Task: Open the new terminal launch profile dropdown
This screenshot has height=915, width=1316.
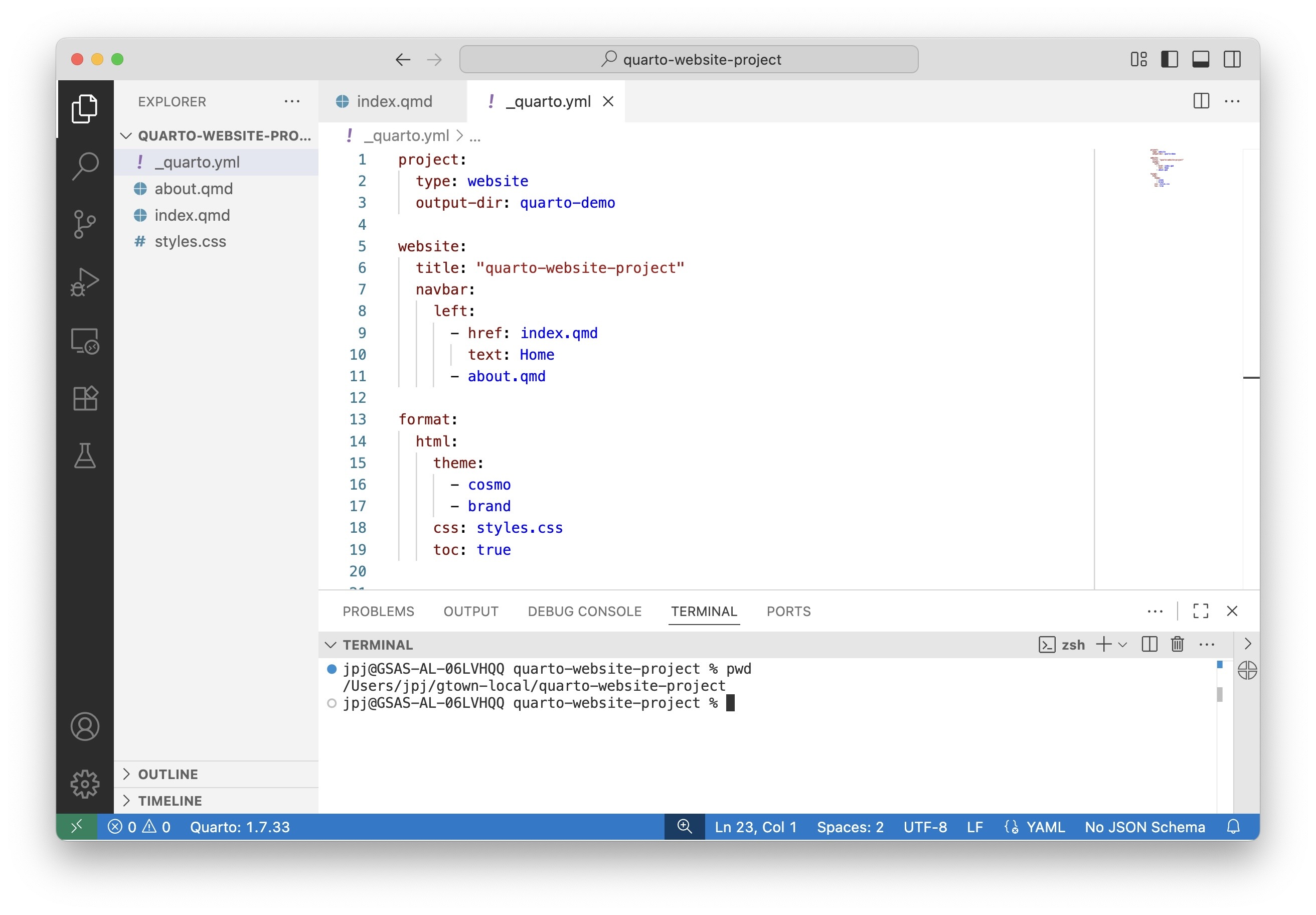Action: 1122,645
